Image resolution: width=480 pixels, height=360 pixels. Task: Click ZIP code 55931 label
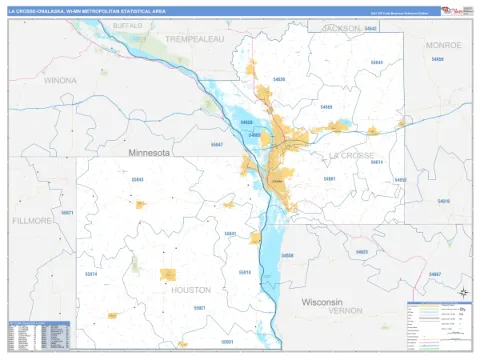click(x=227, y=342)
